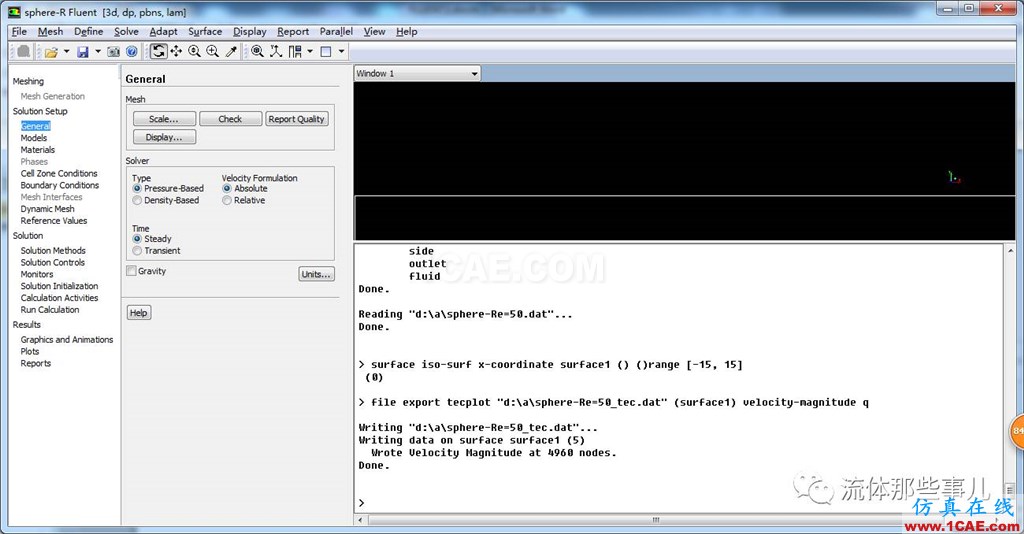
Task: Select Dynamic Mesh in tree
Action: [48, 208]
